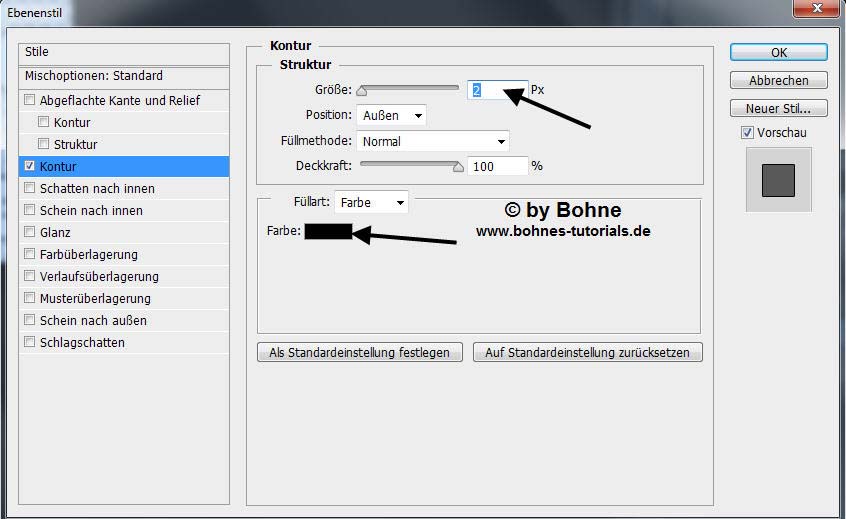This screenshot has height=519, width=846.
Task: Expand the Füllmethode dropdown
Action: pyautogui.click(x=433, y=142)
